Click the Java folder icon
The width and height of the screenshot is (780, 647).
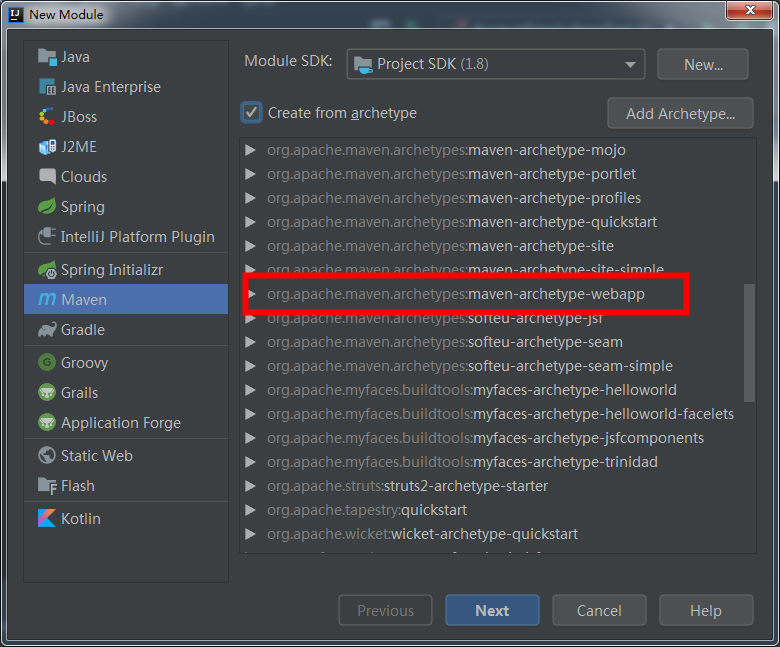pyautogui.click(x=47, y=57)
